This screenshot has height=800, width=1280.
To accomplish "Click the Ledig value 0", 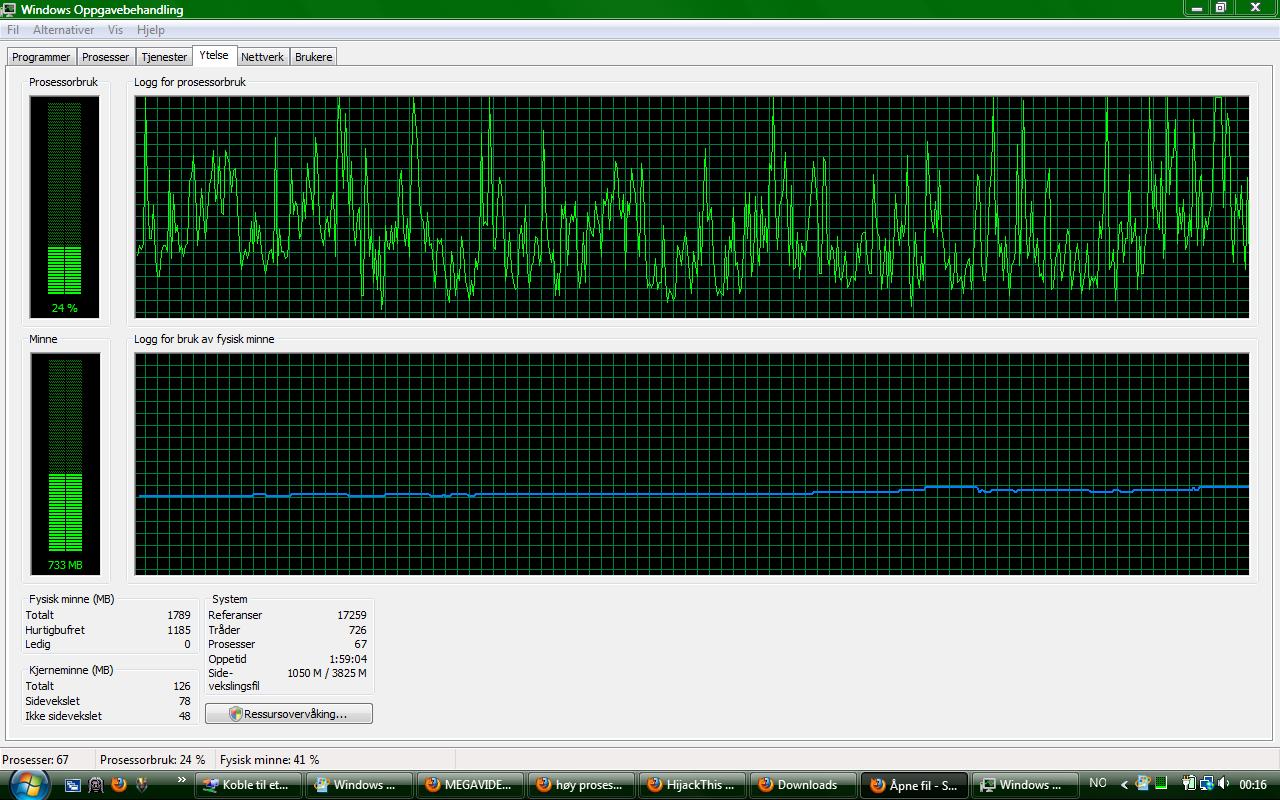I will click(x=187, y=645).
